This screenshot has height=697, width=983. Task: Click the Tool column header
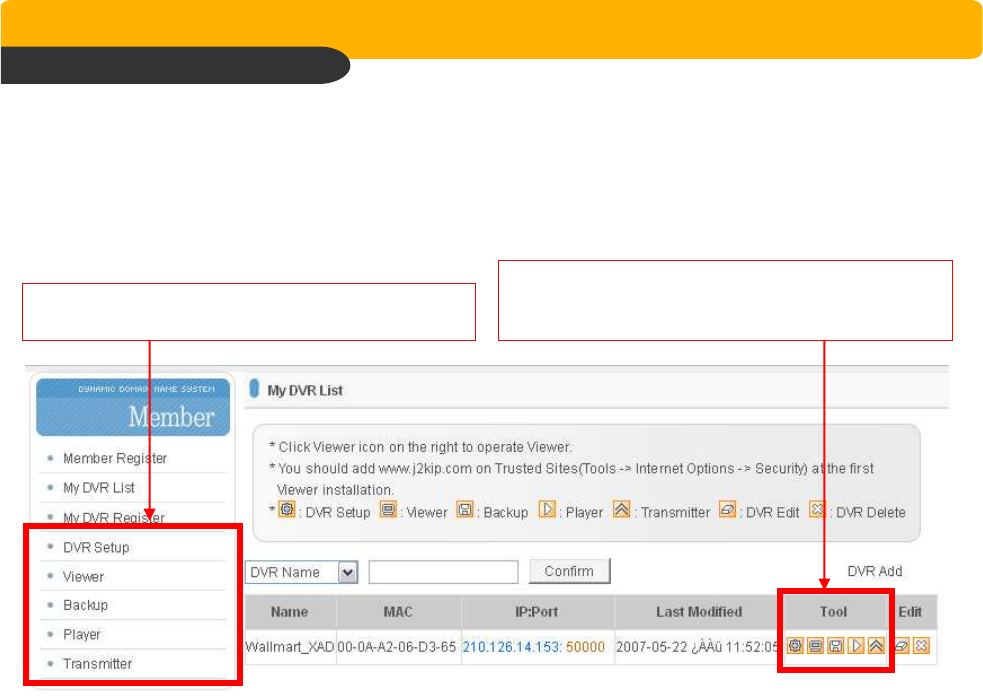(x=833, y=612)
